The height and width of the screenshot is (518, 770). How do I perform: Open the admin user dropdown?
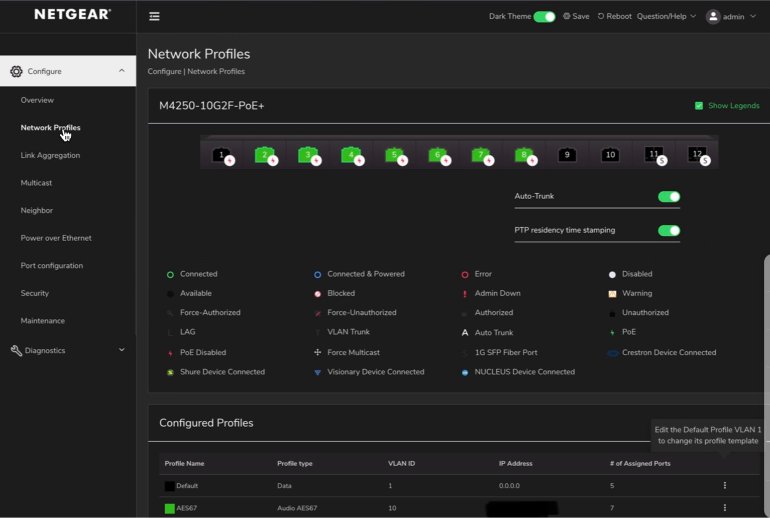point(731,17)
